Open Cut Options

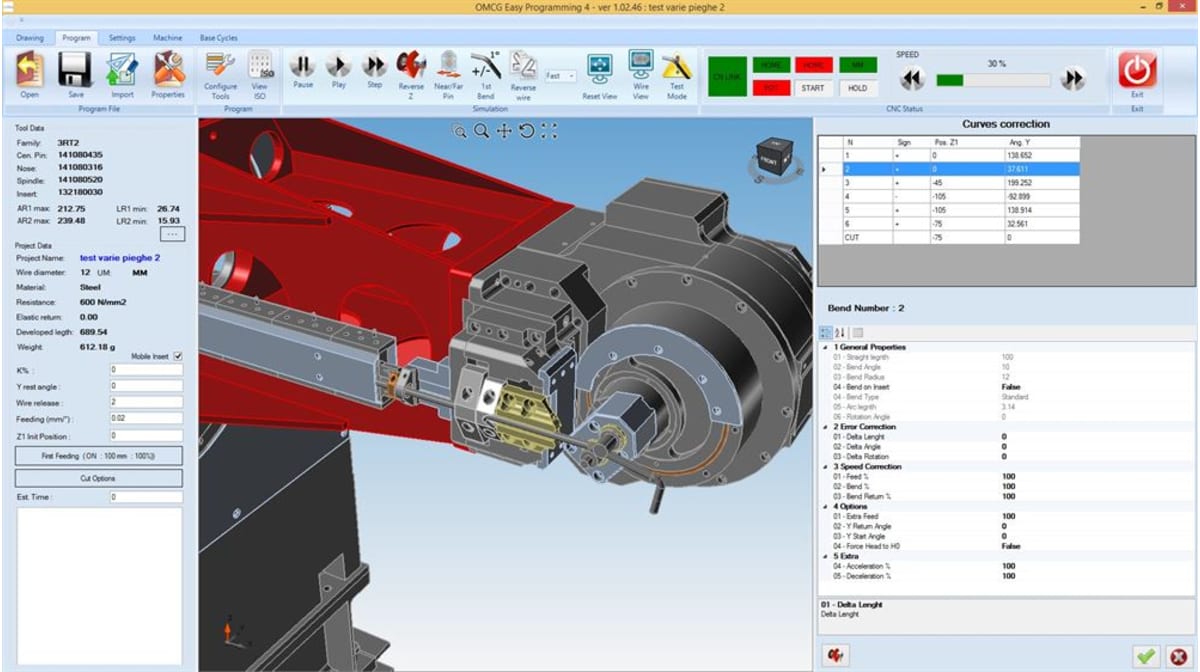98,478
